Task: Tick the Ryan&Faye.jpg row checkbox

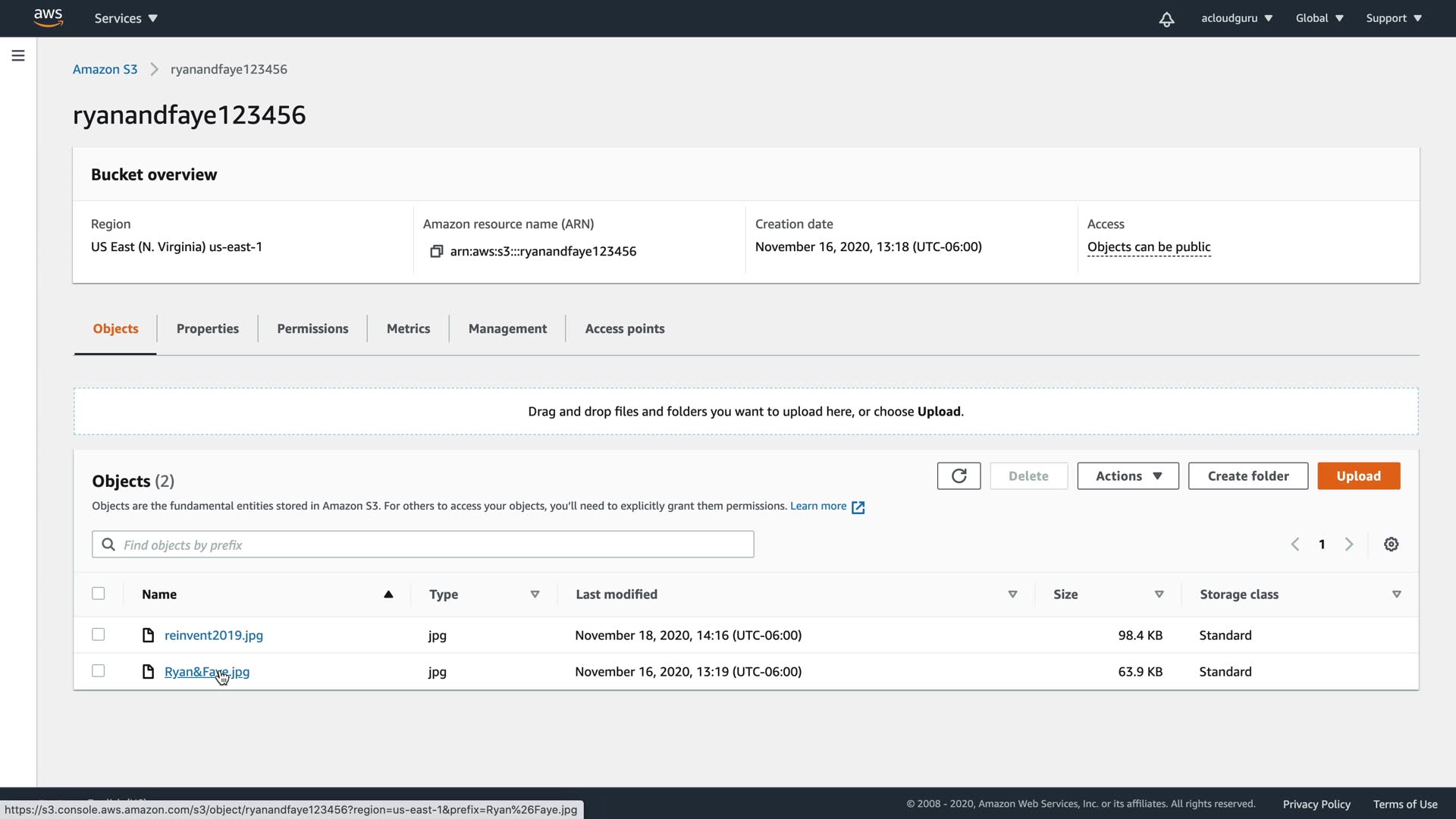Action: coord(99,671)
